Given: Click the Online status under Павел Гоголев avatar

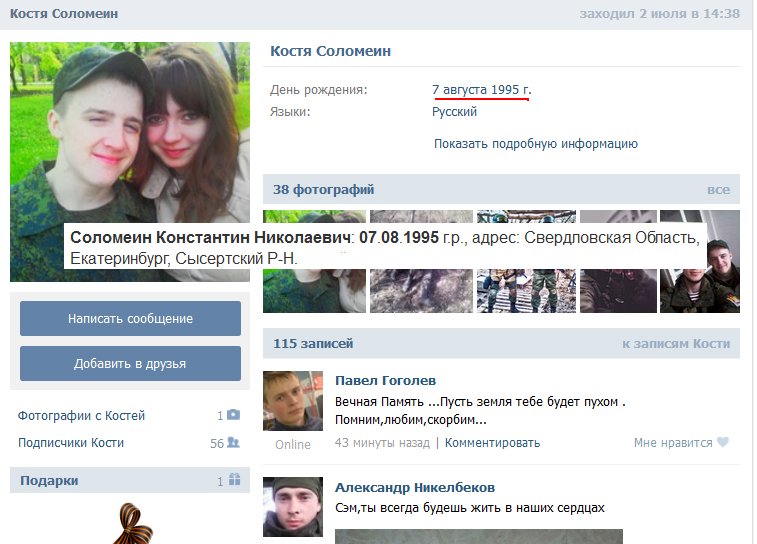Looking at the screenshot, I should click(293, 445).
